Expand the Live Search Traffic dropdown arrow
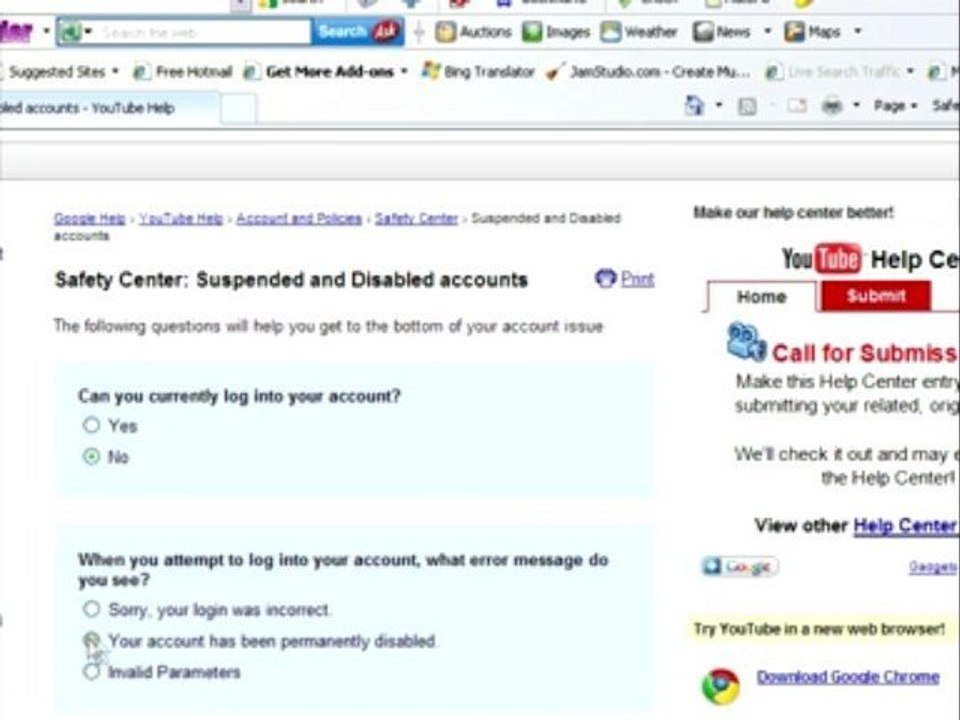 (x=910, y=72)
